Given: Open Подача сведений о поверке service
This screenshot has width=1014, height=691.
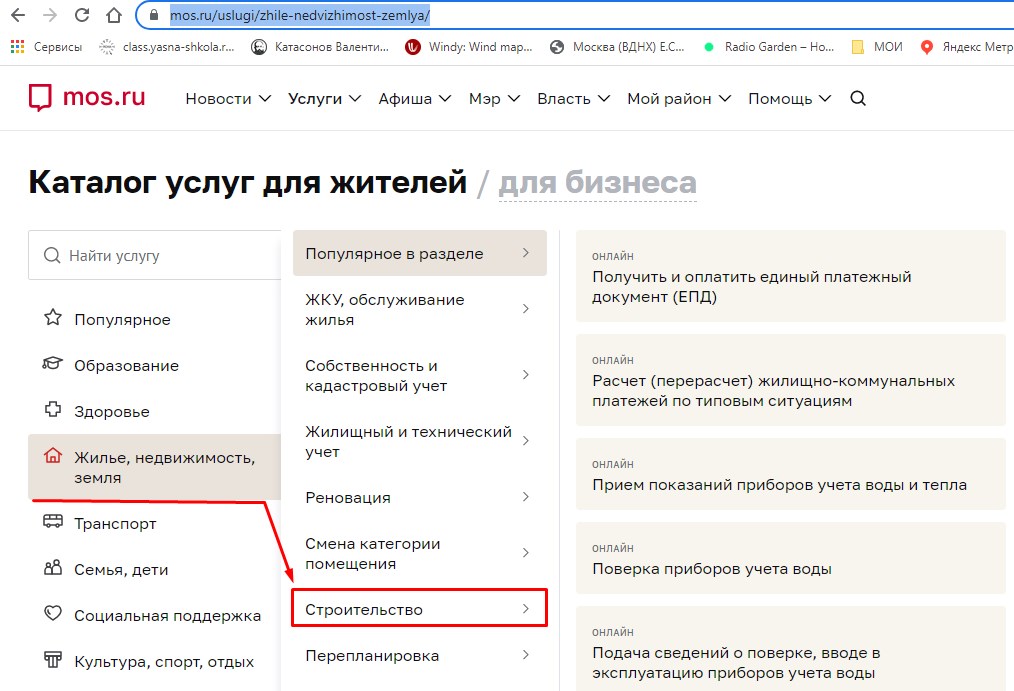Looking at the screenshot, I should 790,649.
